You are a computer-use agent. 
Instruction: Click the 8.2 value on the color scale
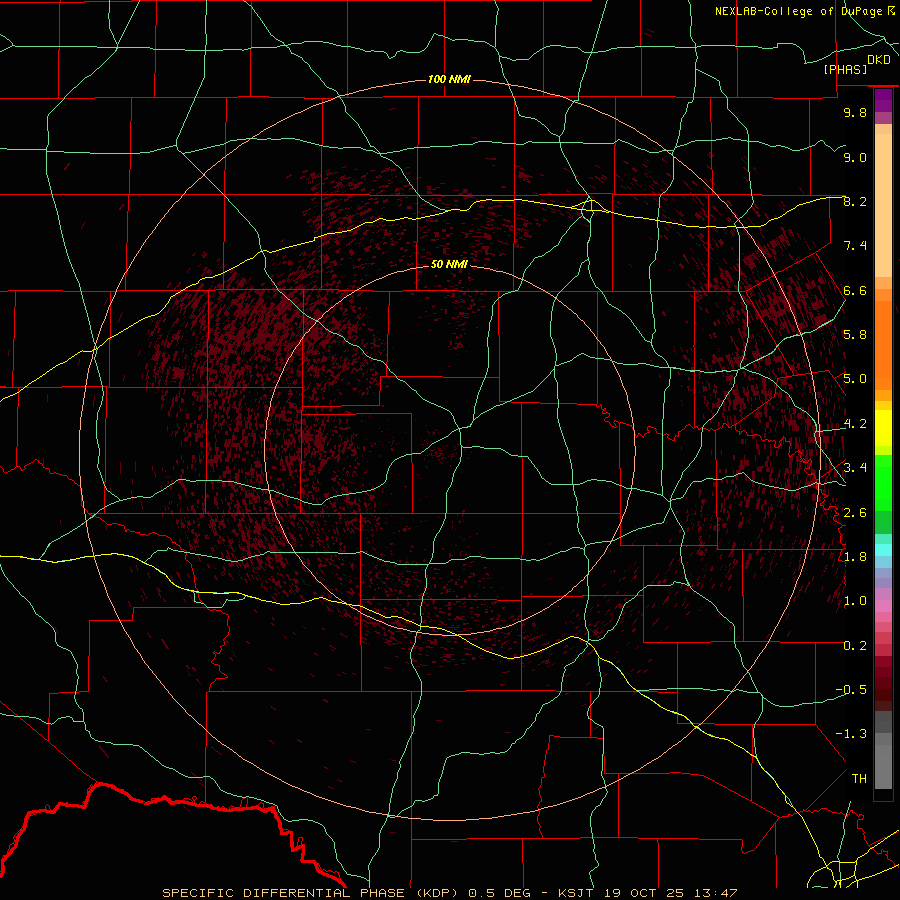coord(855,201)
